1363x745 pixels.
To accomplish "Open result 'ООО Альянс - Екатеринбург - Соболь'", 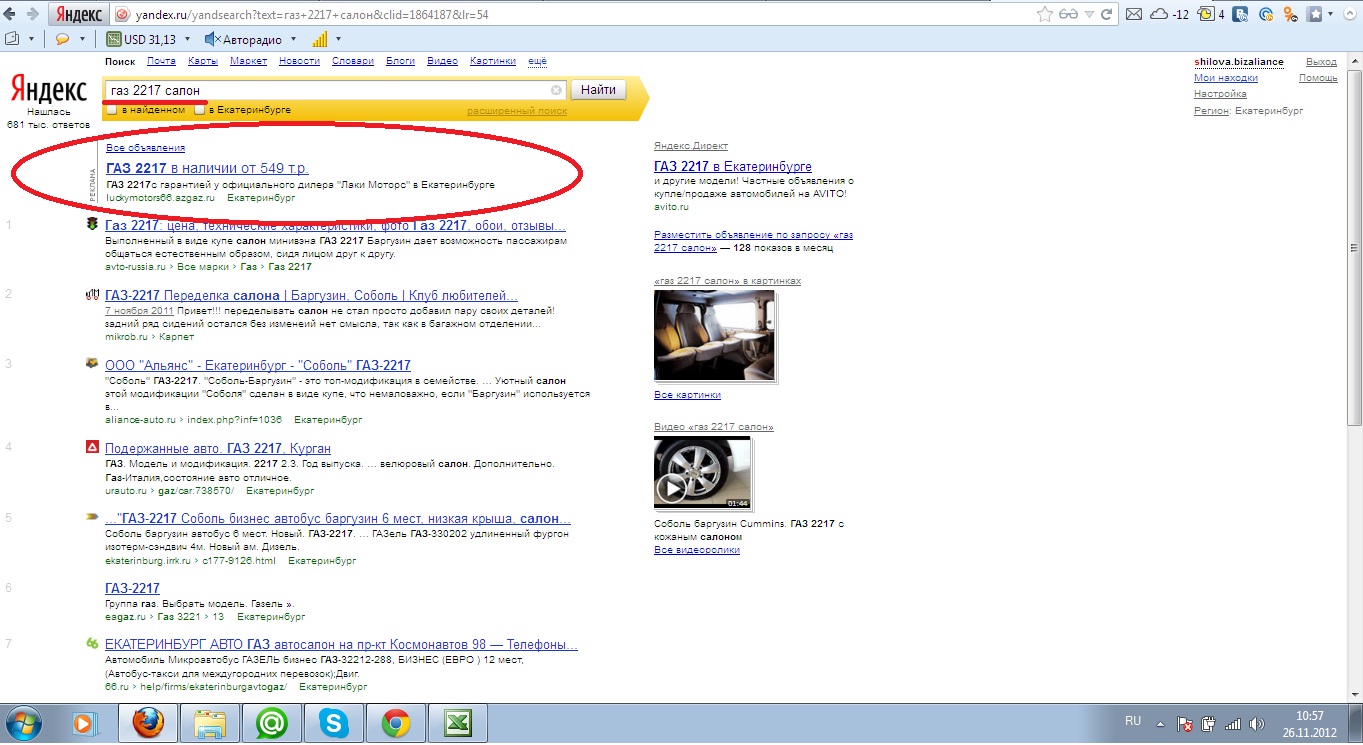I will point(258,365).
